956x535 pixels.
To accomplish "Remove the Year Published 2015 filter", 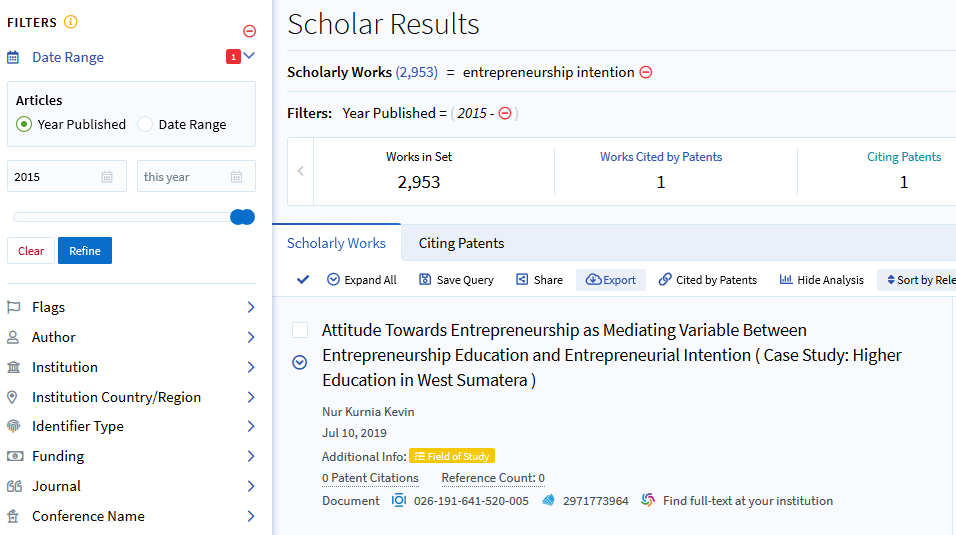I will [x=505, y=113].
